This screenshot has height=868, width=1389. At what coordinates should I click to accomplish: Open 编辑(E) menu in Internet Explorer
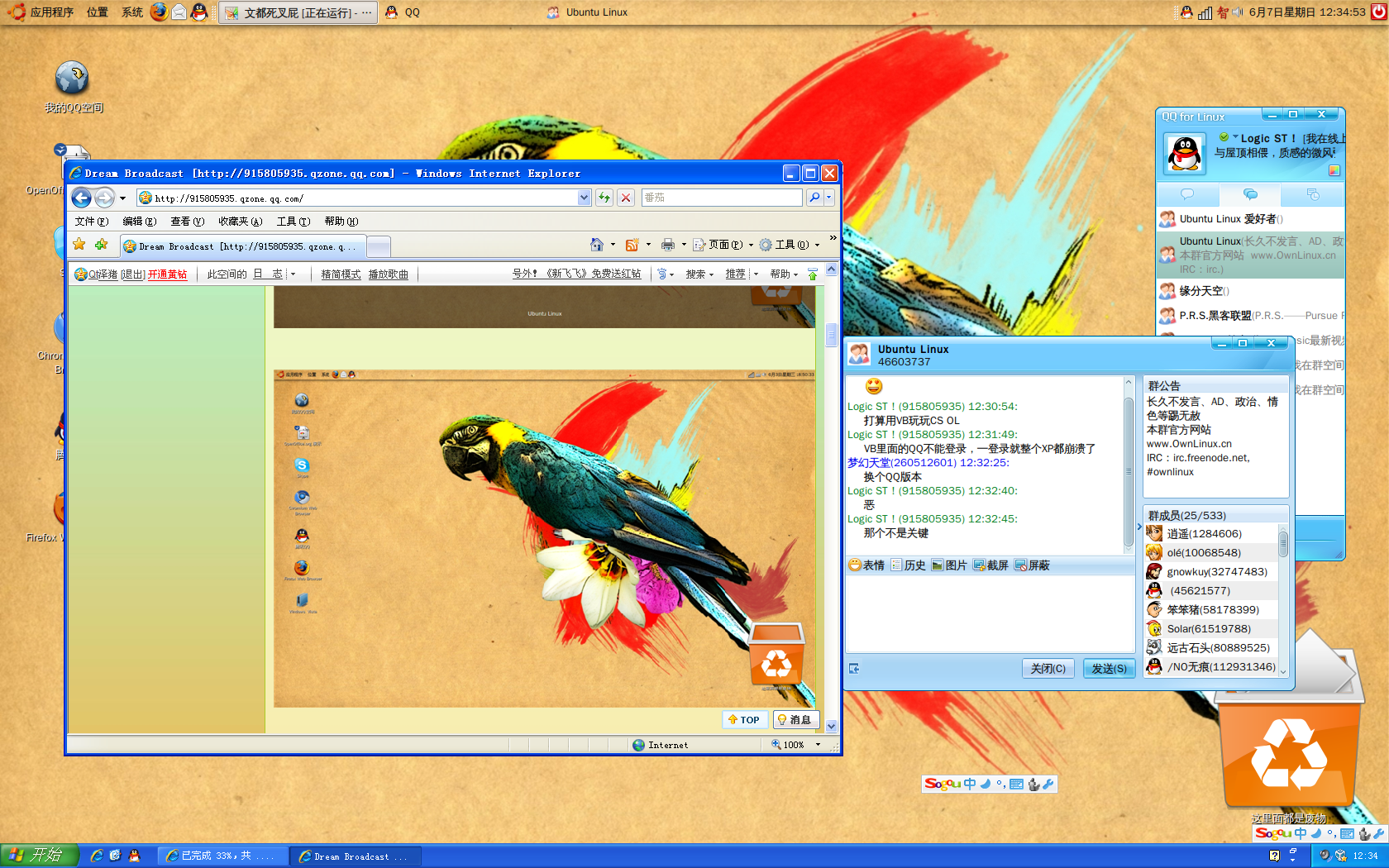tap(140, 222)
